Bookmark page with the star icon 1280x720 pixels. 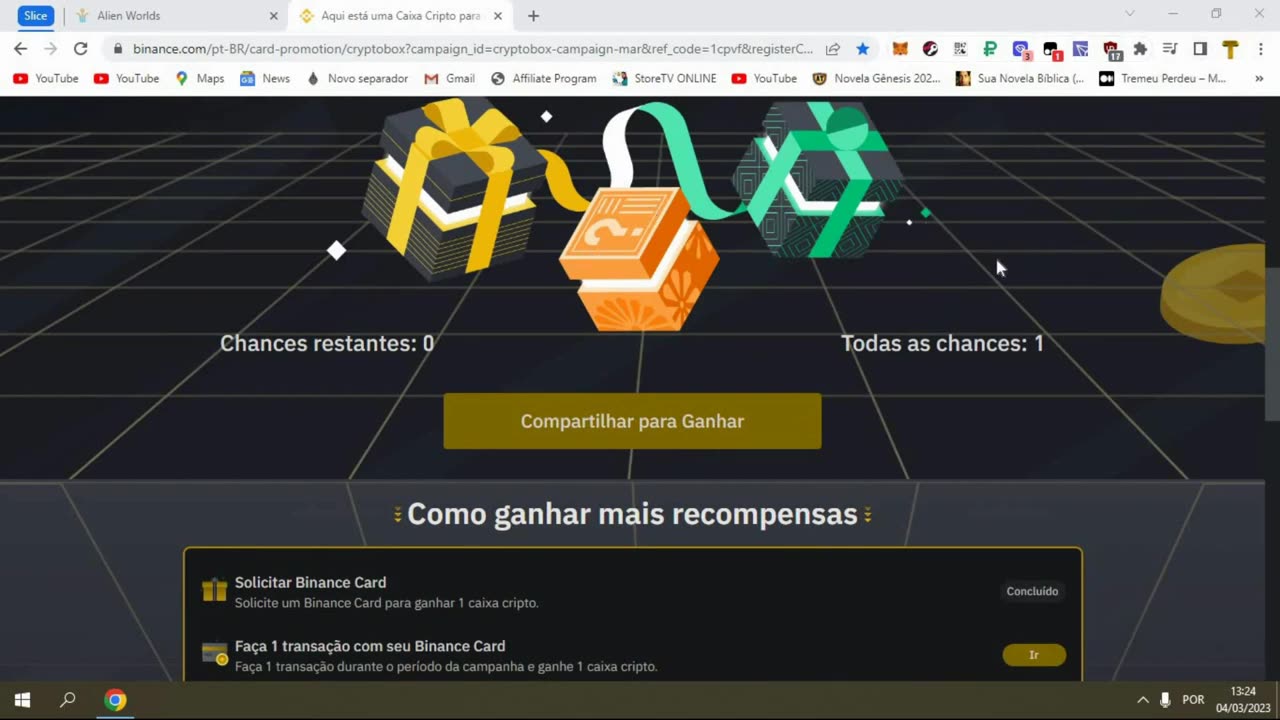click(862, 48)
